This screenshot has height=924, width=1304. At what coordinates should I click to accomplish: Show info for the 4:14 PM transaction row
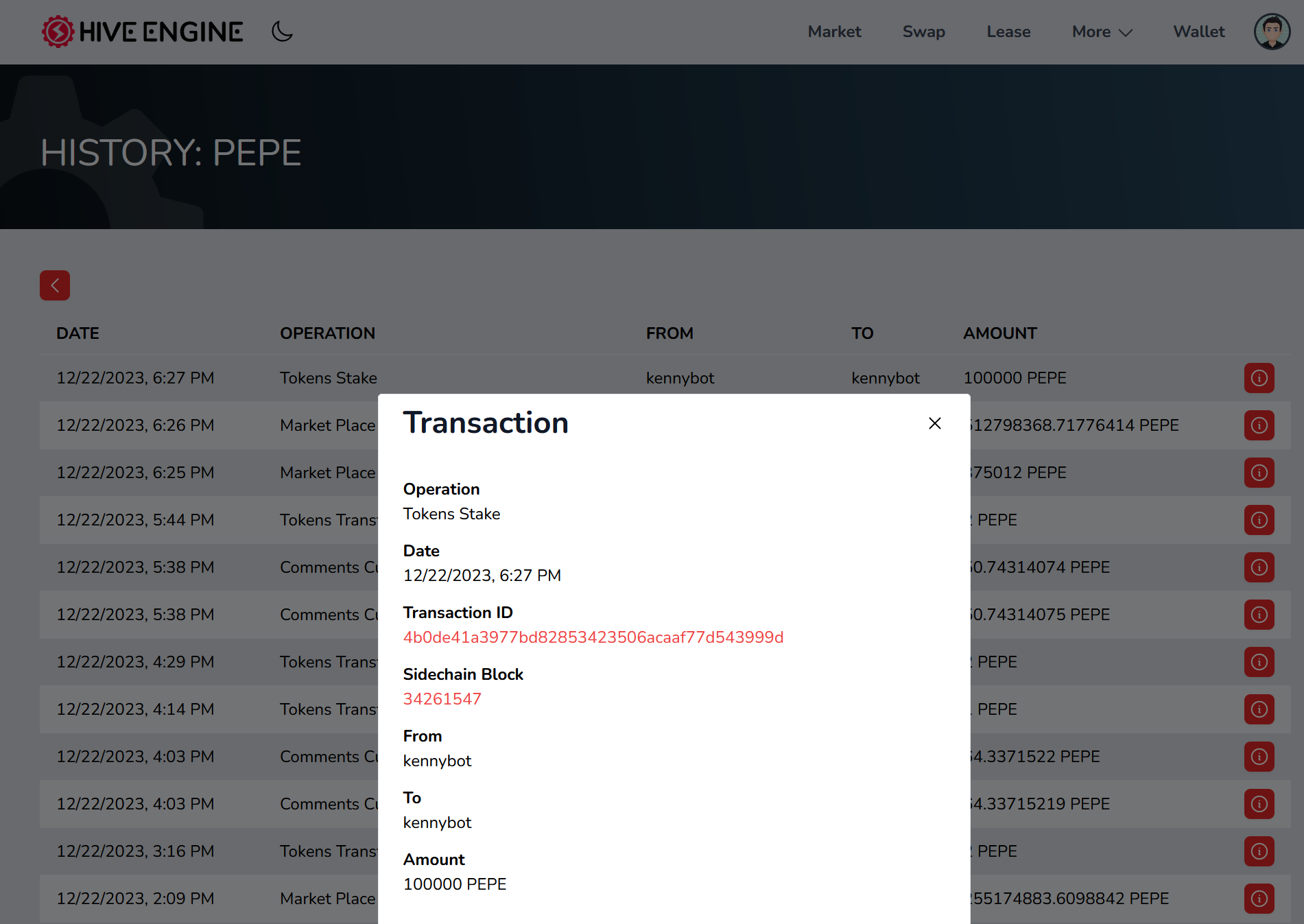click(1259, 709)
